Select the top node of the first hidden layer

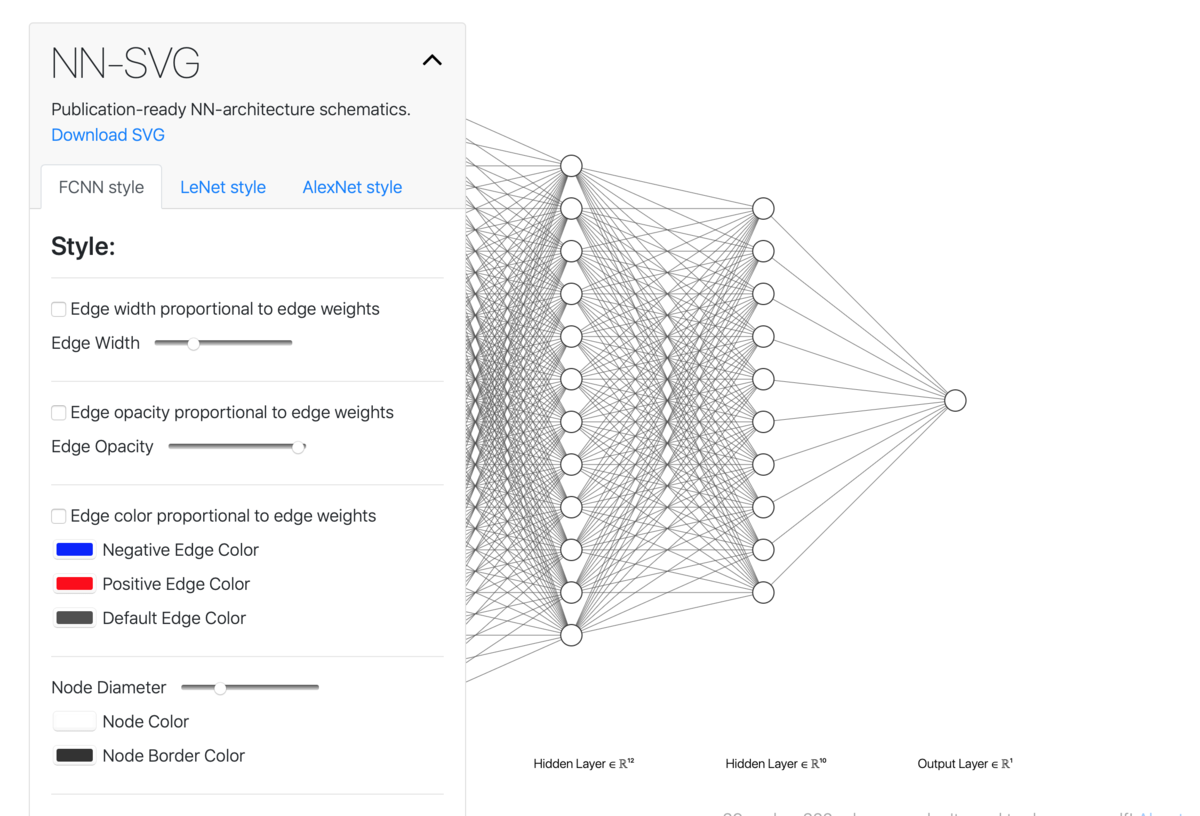tap(571, 165)
